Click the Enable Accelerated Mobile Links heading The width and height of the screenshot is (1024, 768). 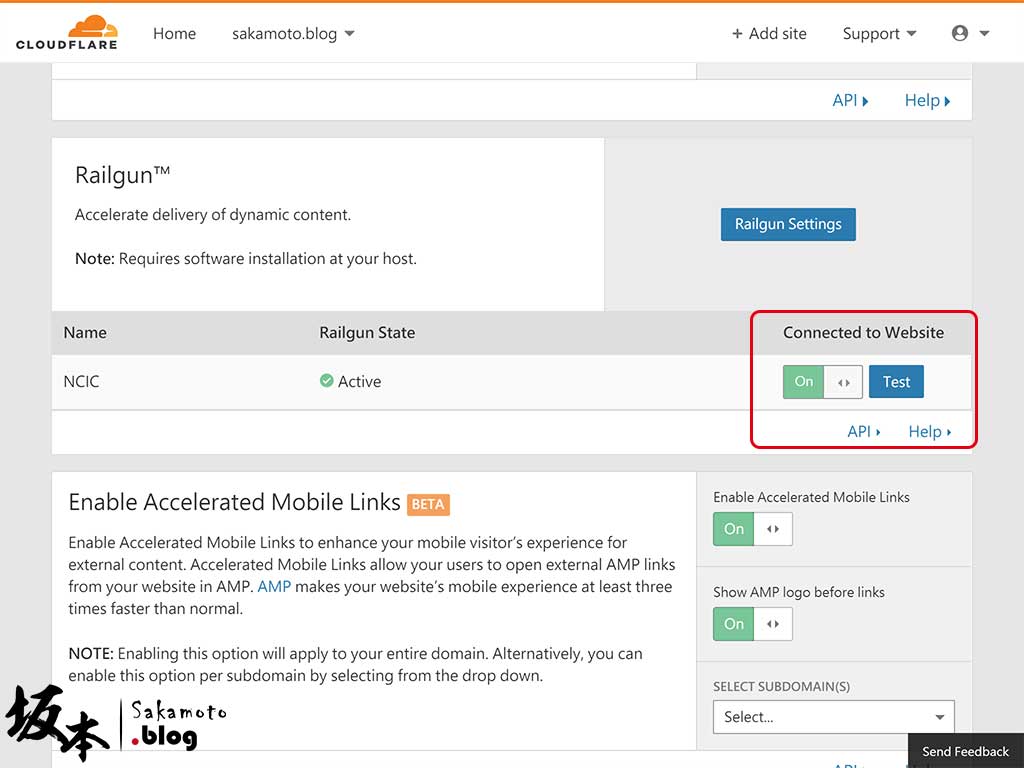tap(234, 502)
